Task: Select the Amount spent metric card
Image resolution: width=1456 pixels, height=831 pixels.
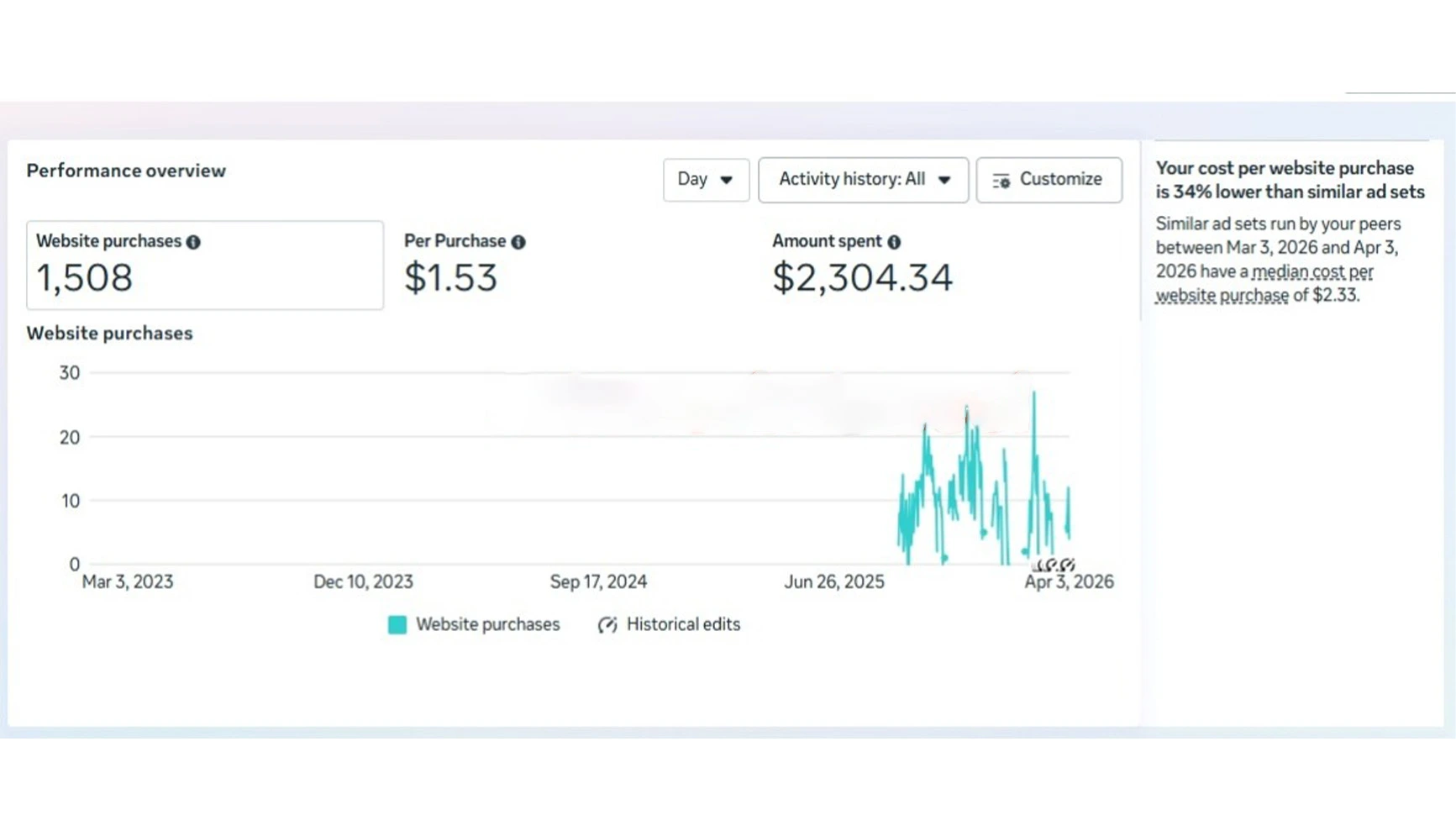Action: tap(941, 266)
